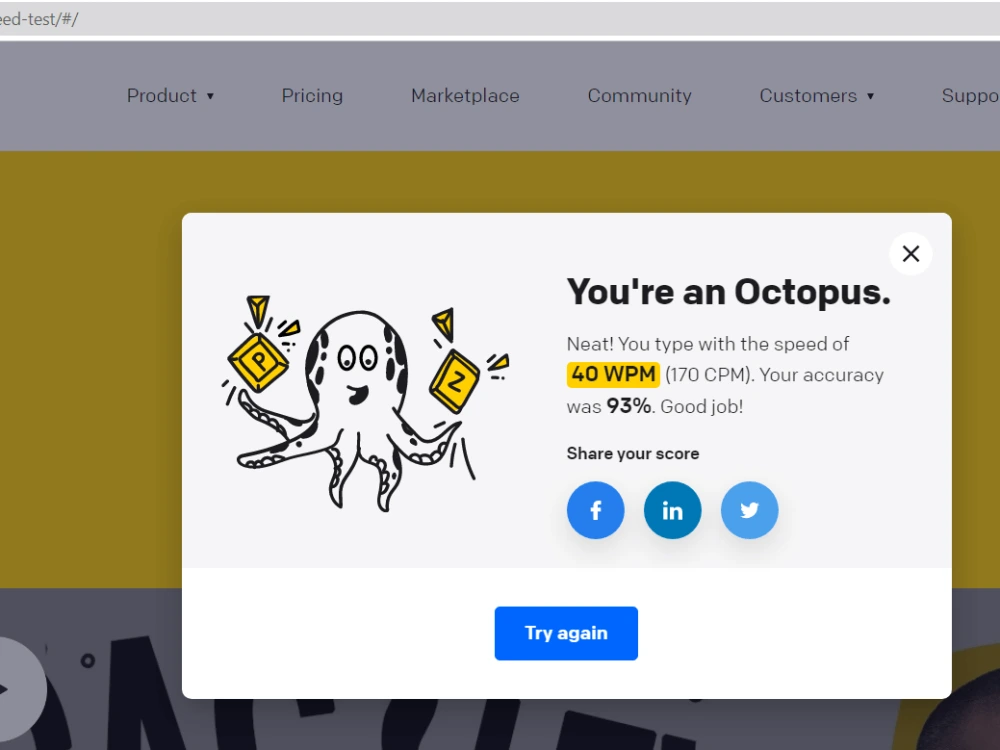Expand the Product dropdown menu

[170, 96]
